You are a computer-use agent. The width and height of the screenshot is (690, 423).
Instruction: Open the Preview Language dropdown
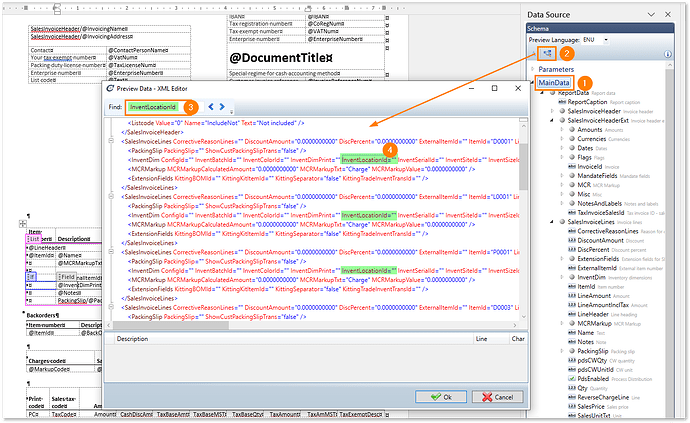pyautogui.click(x=606, y=40)
